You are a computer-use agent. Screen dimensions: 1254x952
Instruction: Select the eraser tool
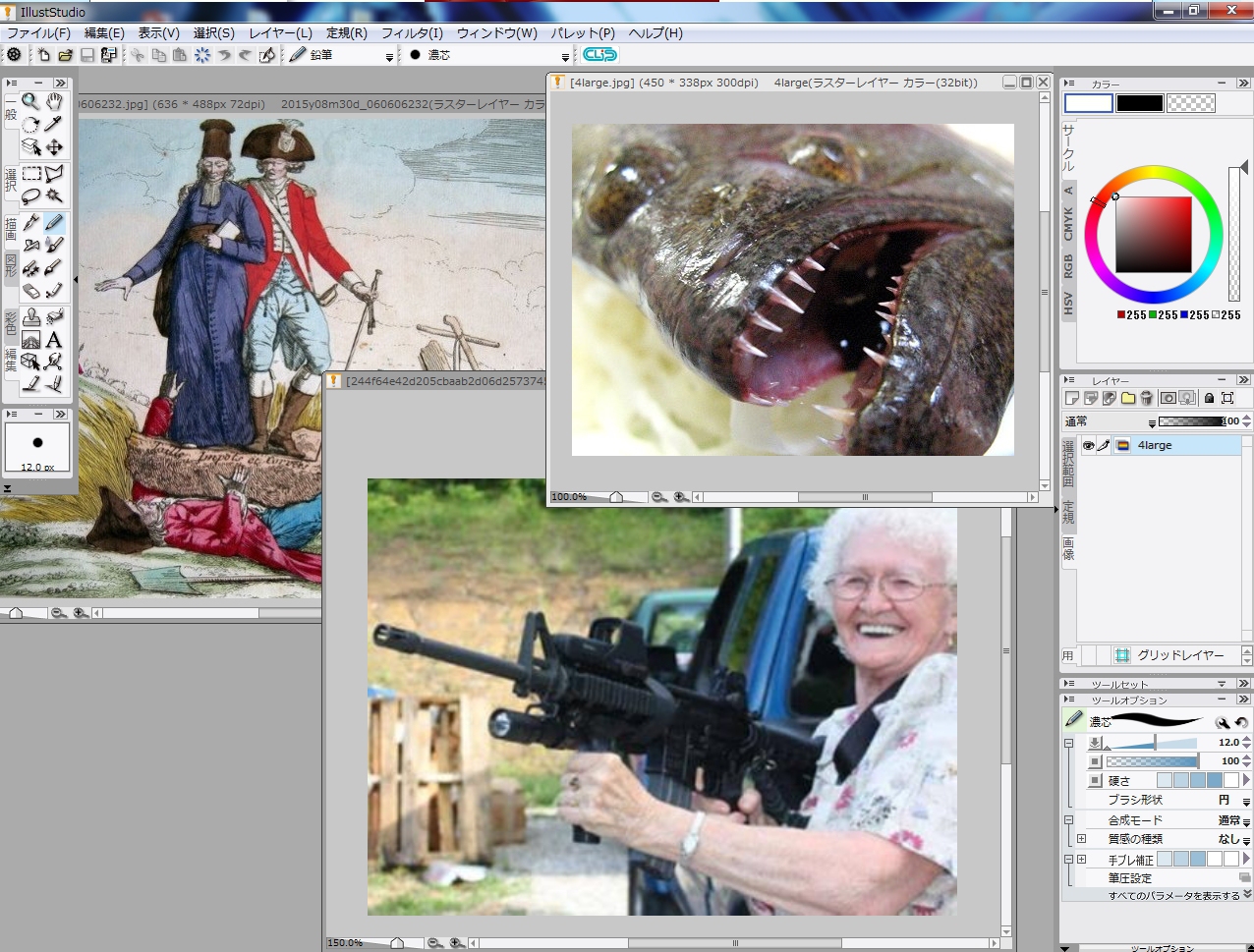[31, 292]
